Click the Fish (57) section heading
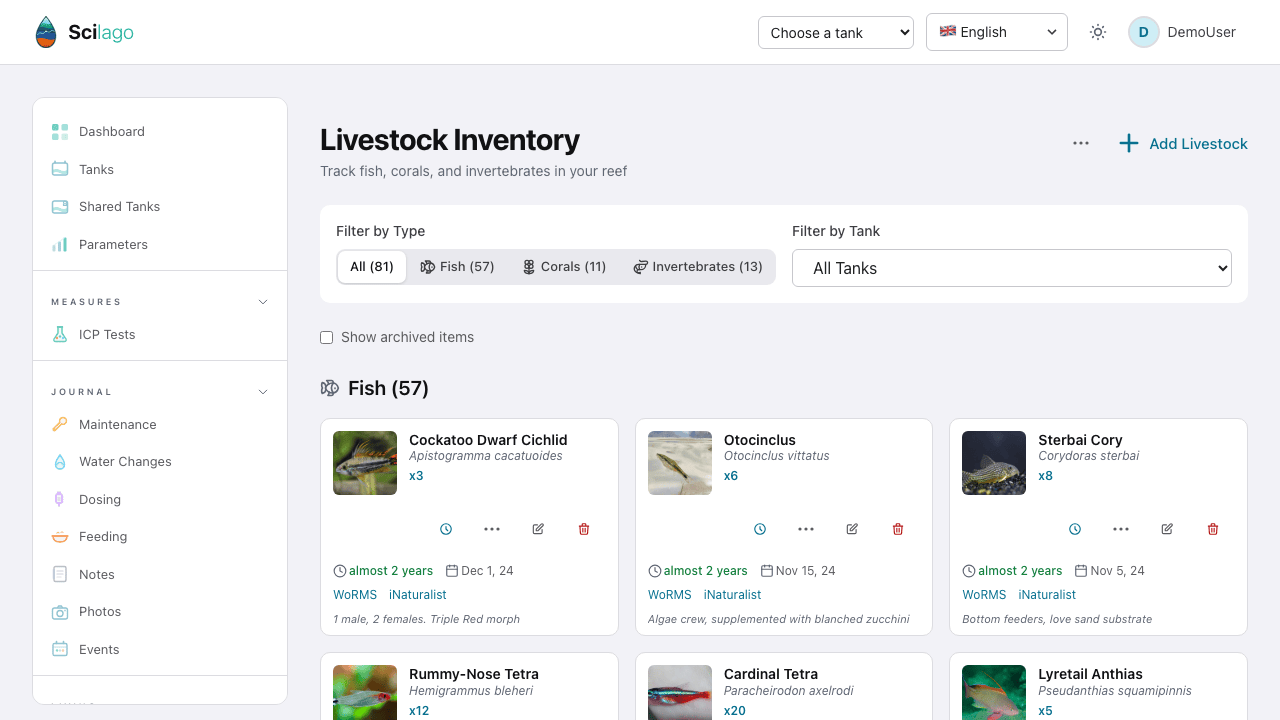Viewport: 1280px width, 720px height. [x=388, y=388]
